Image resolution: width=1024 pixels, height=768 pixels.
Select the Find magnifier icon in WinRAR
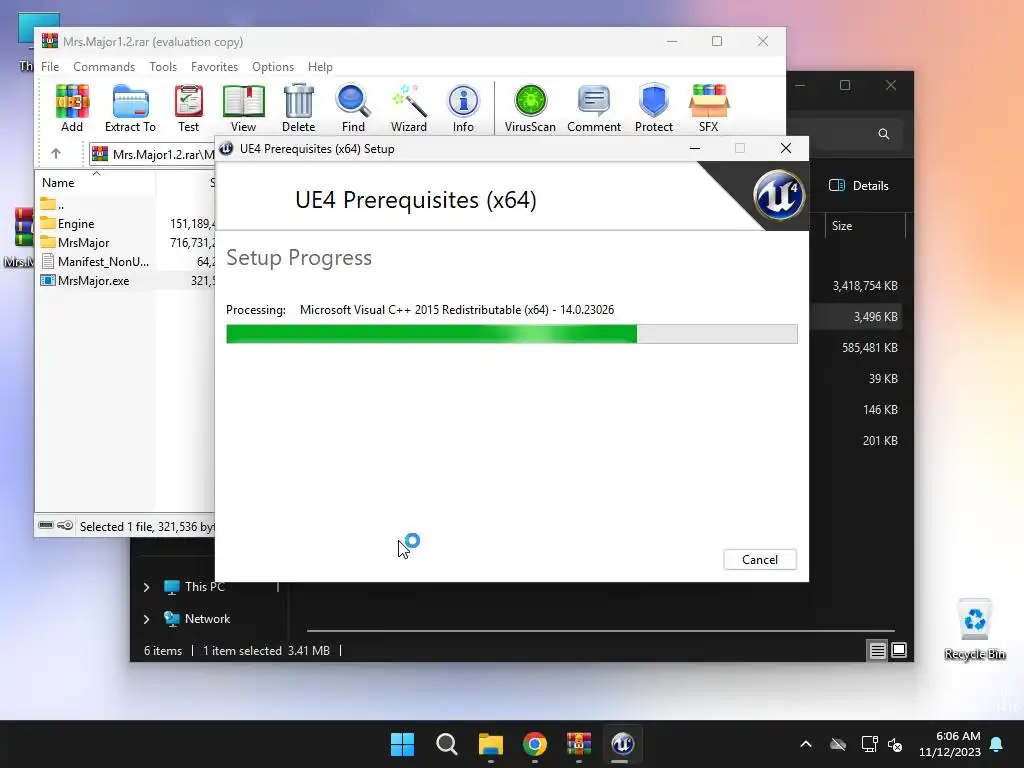(x=353, y=108)
